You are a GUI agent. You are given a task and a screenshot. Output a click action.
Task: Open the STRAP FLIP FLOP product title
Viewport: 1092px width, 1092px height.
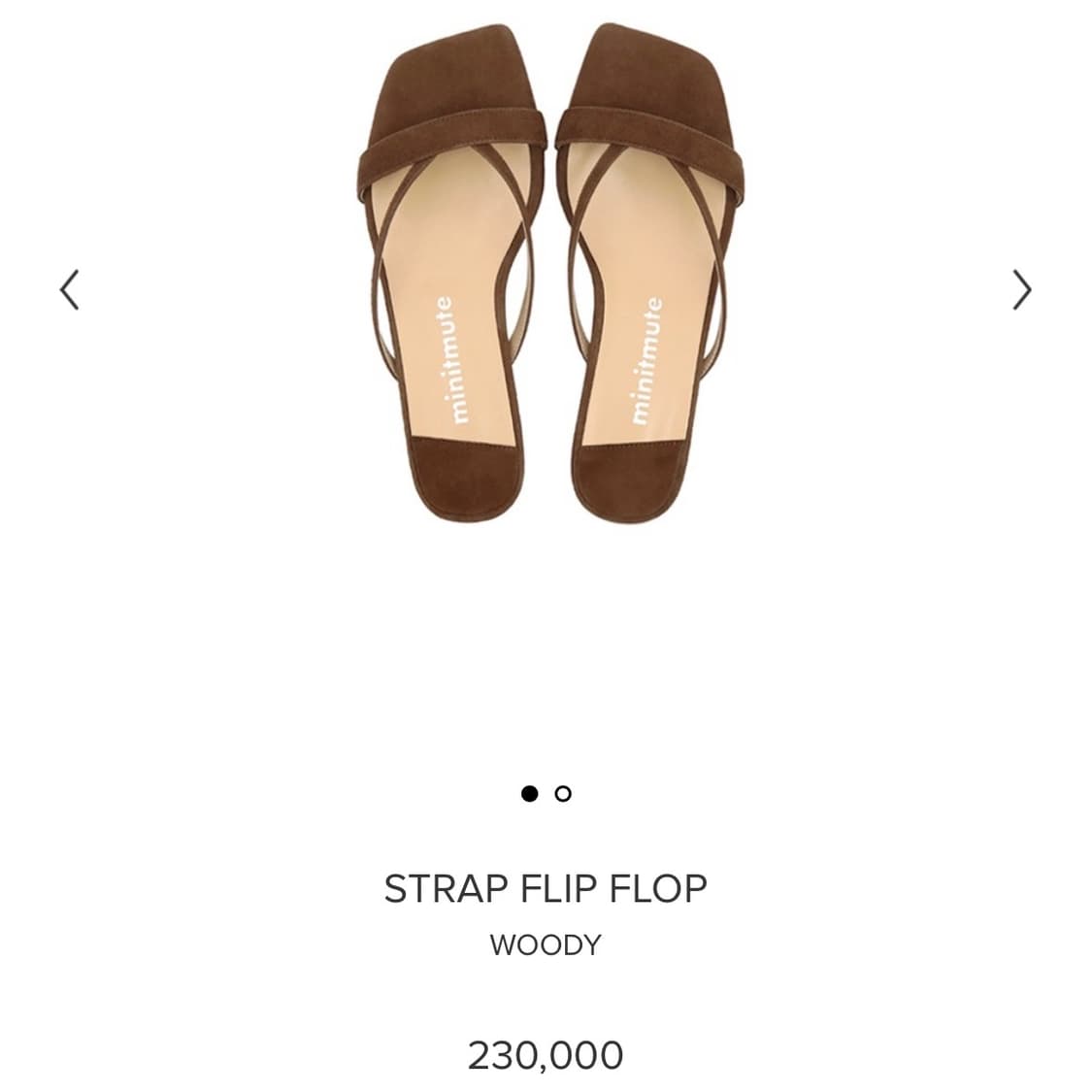tap(546, 888)
